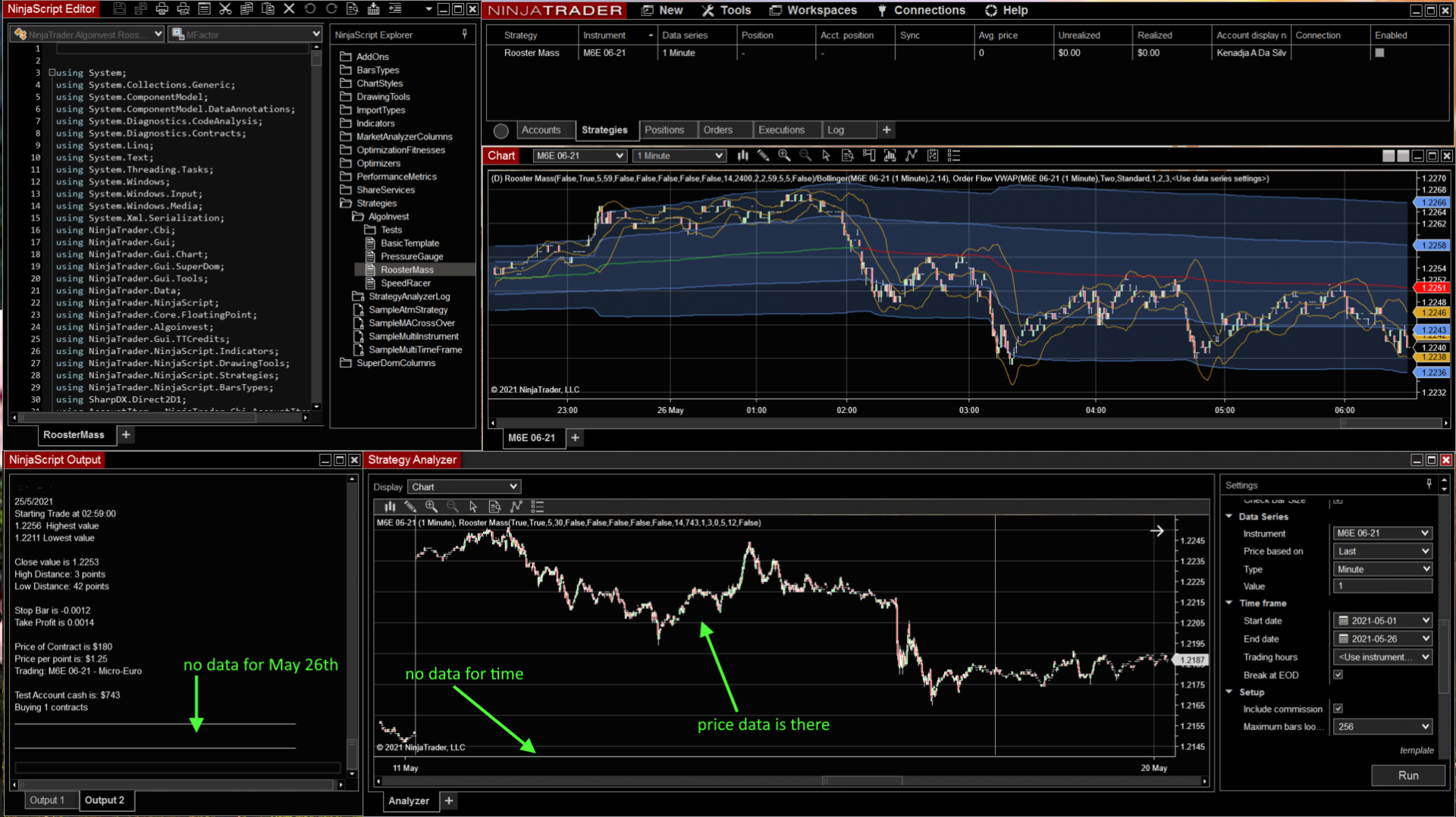
Task: Add a new tab next to Analyzer
Action: [x=449, y=800]
